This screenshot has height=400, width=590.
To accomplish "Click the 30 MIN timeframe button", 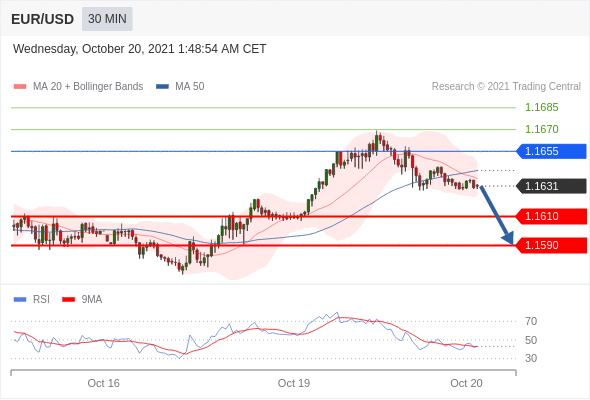I will [x=107, y=19].
